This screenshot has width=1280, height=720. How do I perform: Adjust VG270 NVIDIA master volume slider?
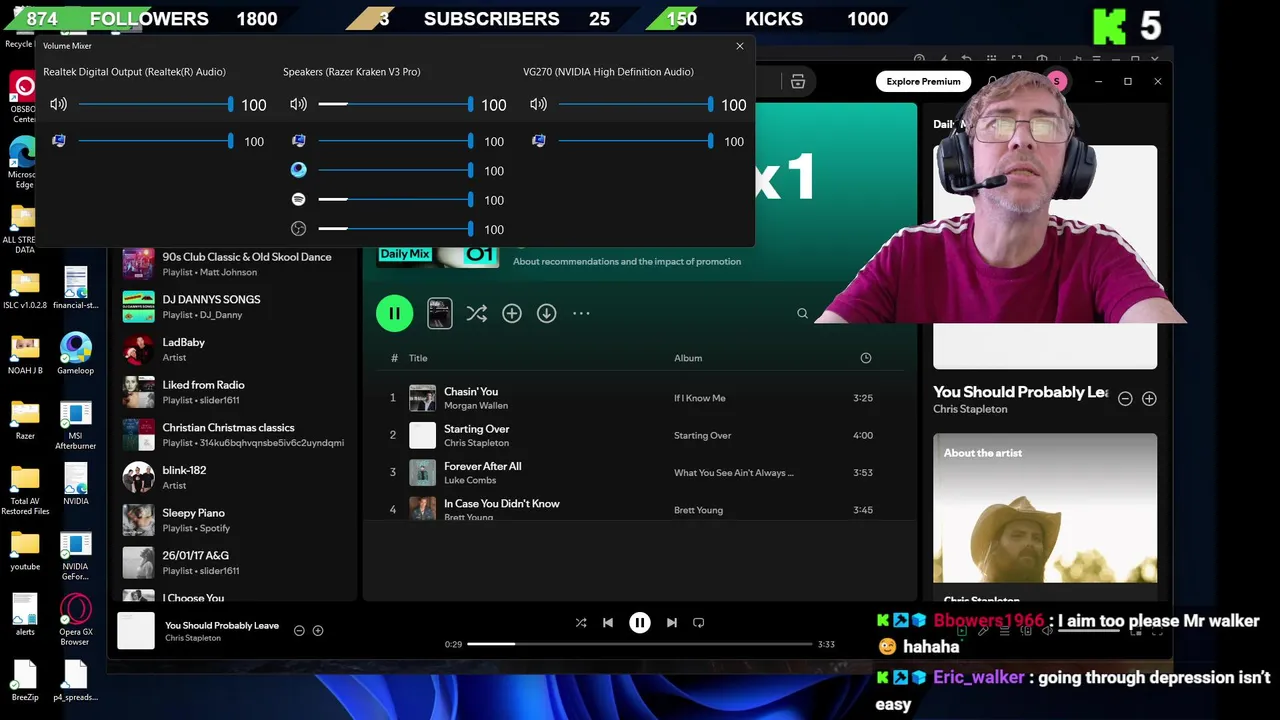point(635,104)
